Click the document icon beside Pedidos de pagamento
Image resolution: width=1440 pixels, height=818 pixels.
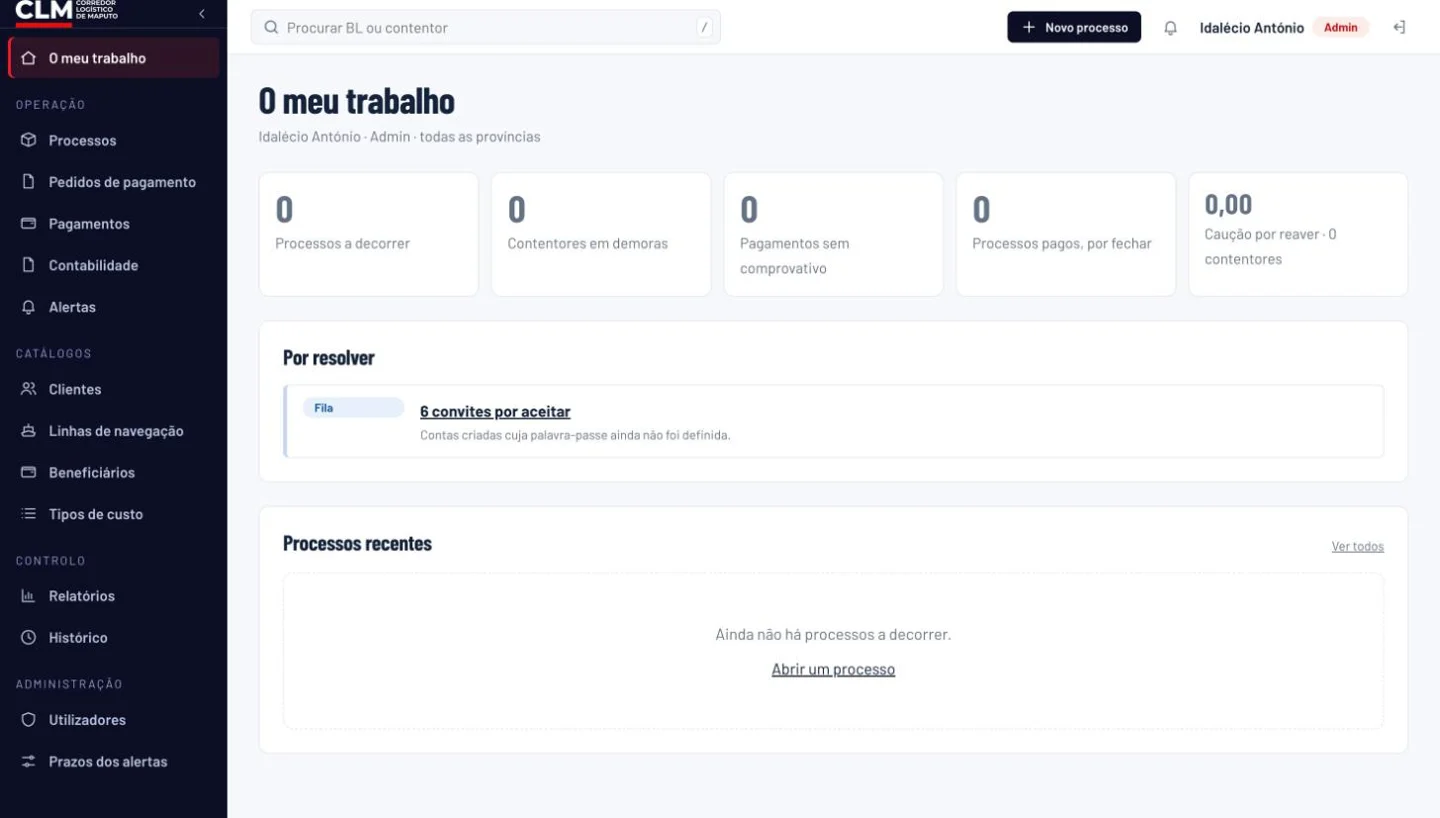tap(28, 182)
